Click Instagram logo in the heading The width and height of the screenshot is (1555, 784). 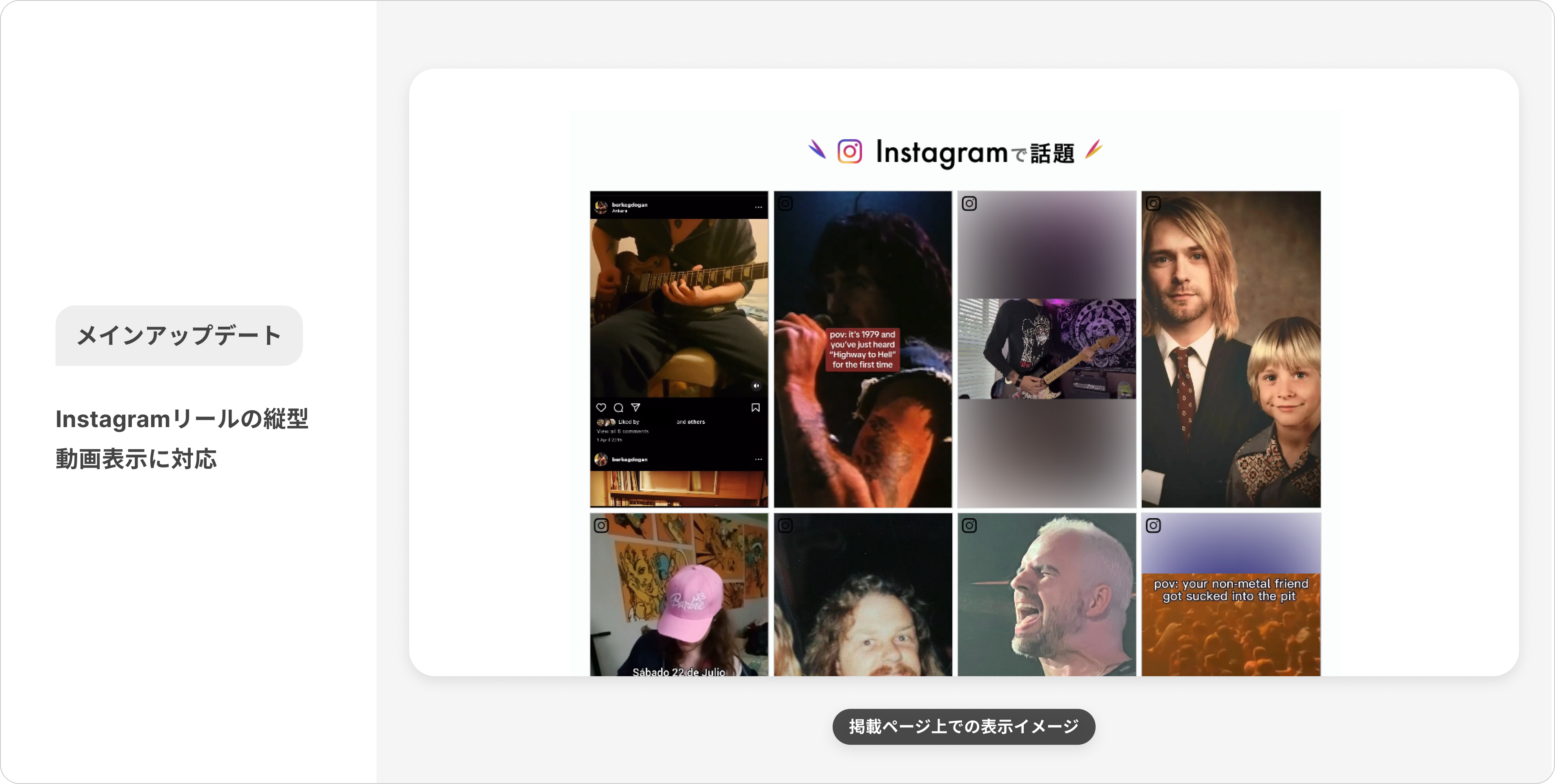coord(849,151)
